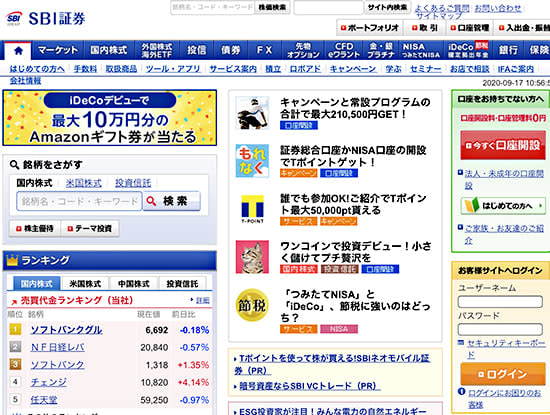
Task: Open the テーマ投資 button
Action: coord(90,228)
